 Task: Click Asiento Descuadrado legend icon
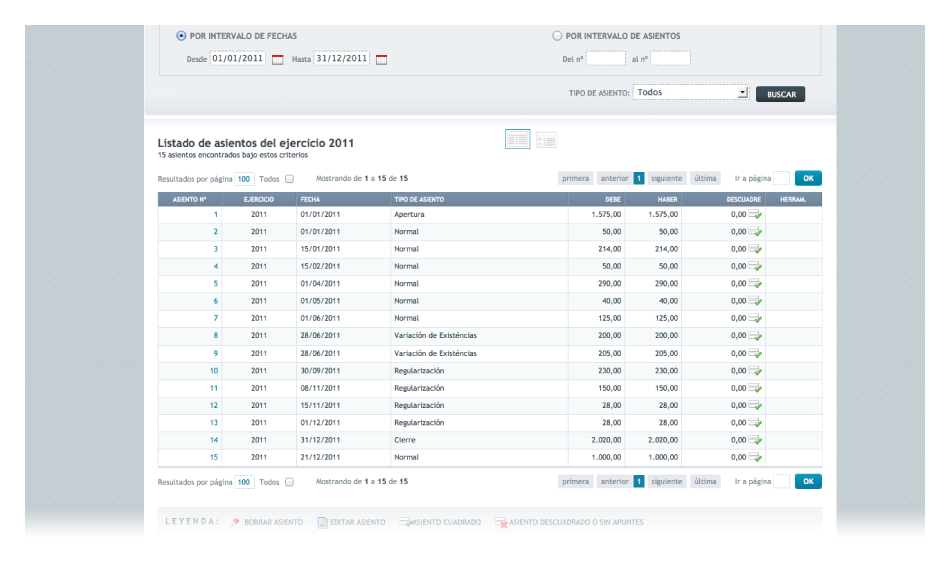[501, 522]
